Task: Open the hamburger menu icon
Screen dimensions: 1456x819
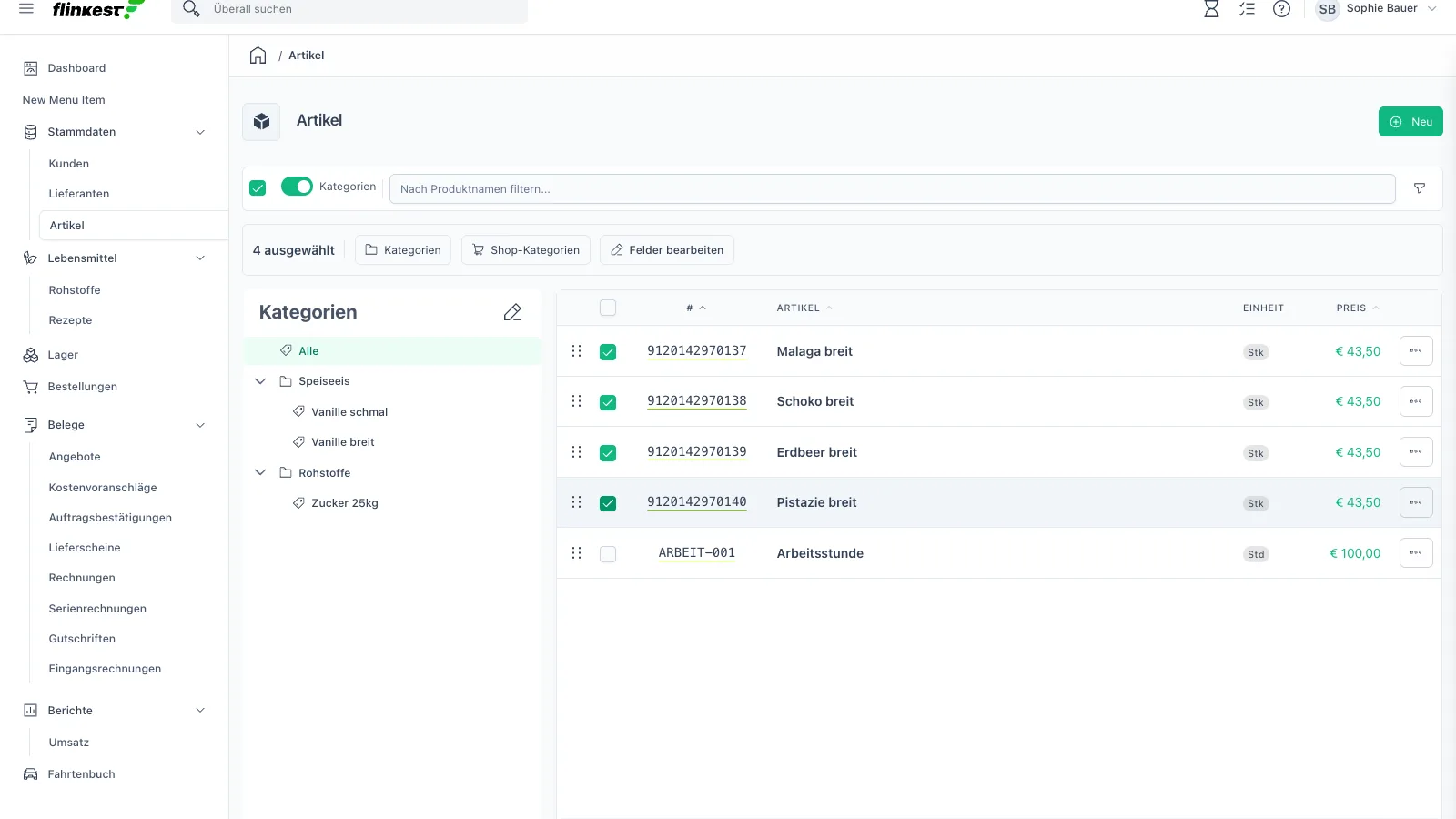Action: coord(26,8)
